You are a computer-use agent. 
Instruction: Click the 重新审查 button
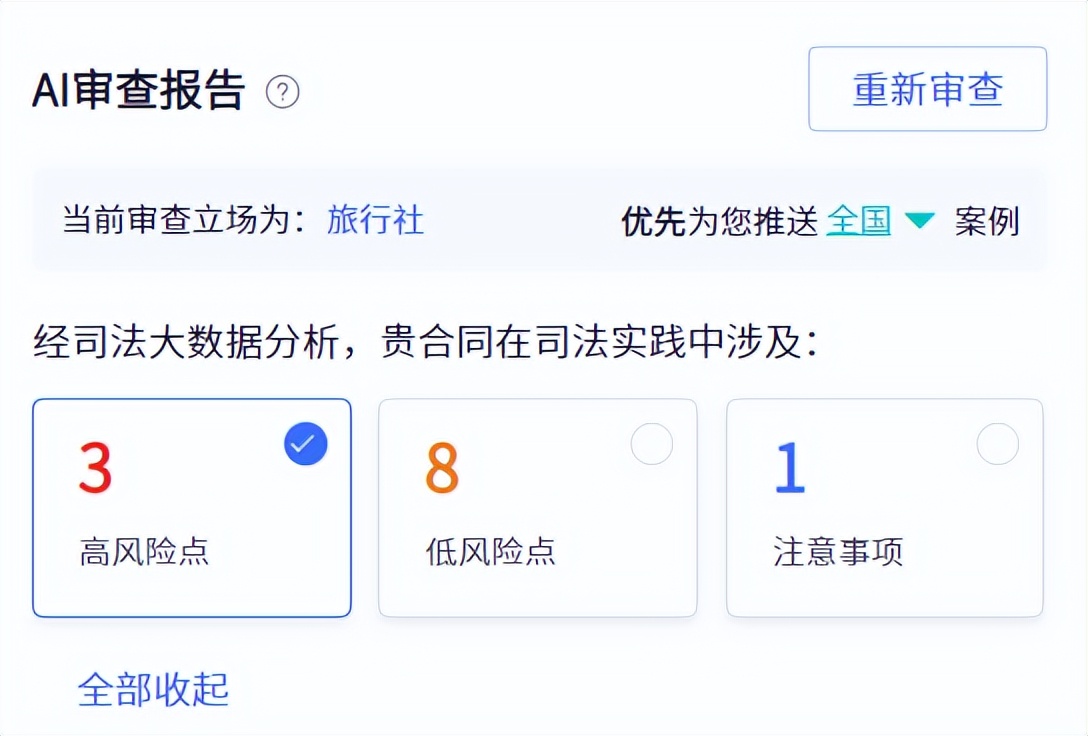(926, 90)
